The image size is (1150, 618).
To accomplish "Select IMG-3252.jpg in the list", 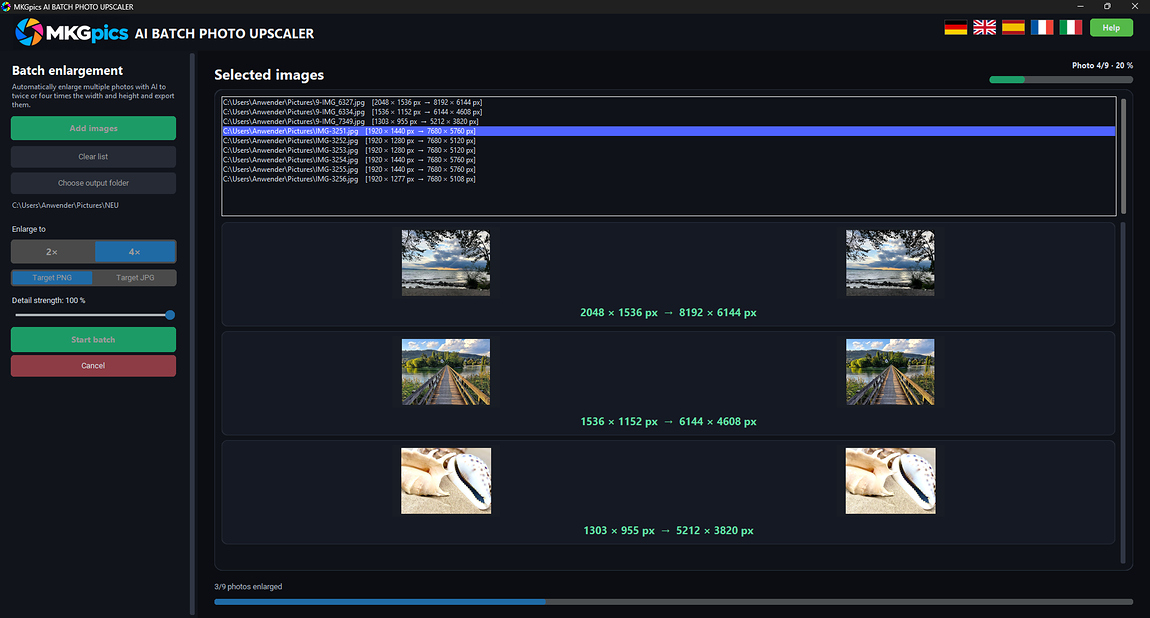I will point(668,141).
